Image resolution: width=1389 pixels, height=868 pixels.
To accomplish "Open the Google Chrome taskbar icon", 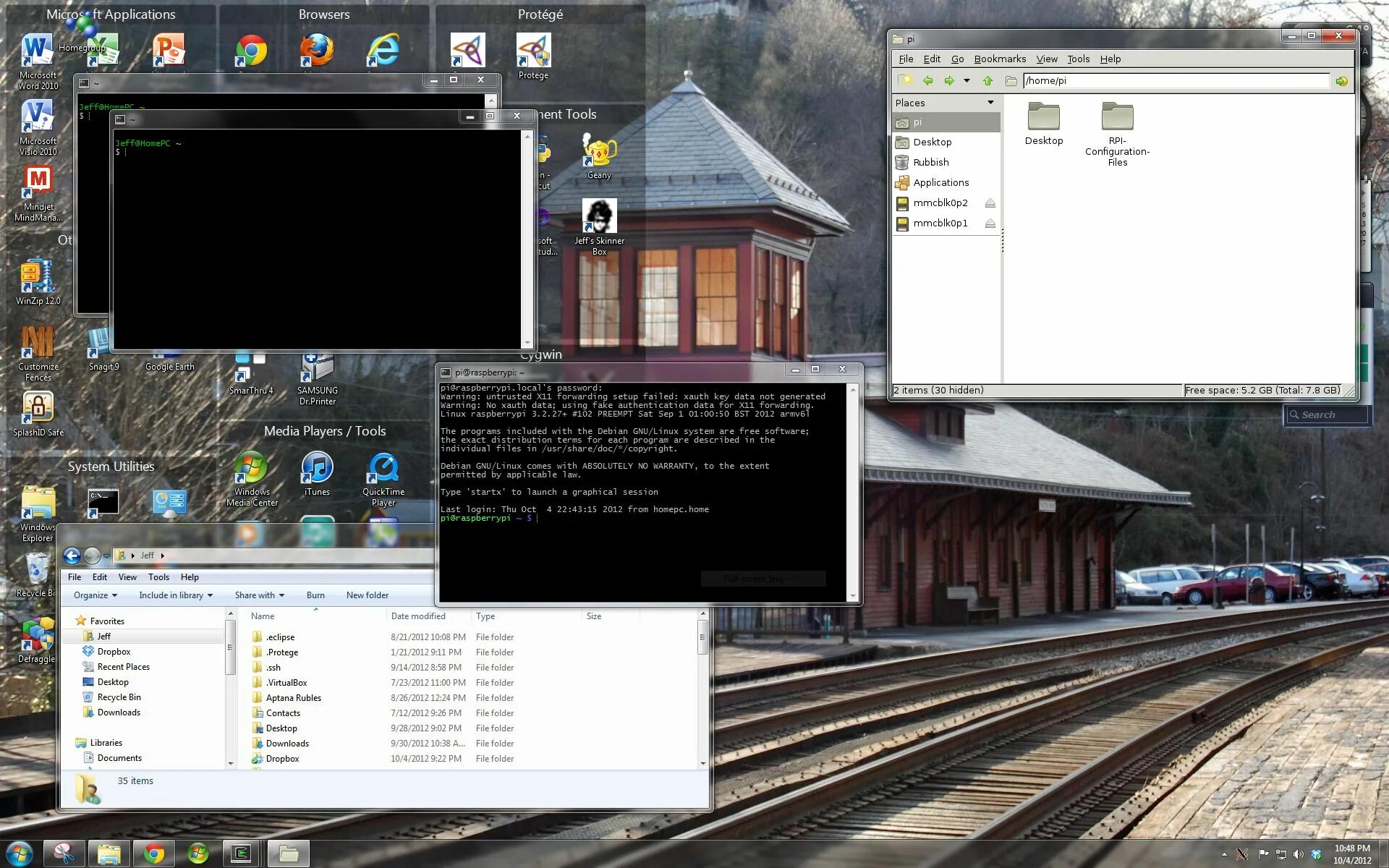I will click(x=153, y=854).
